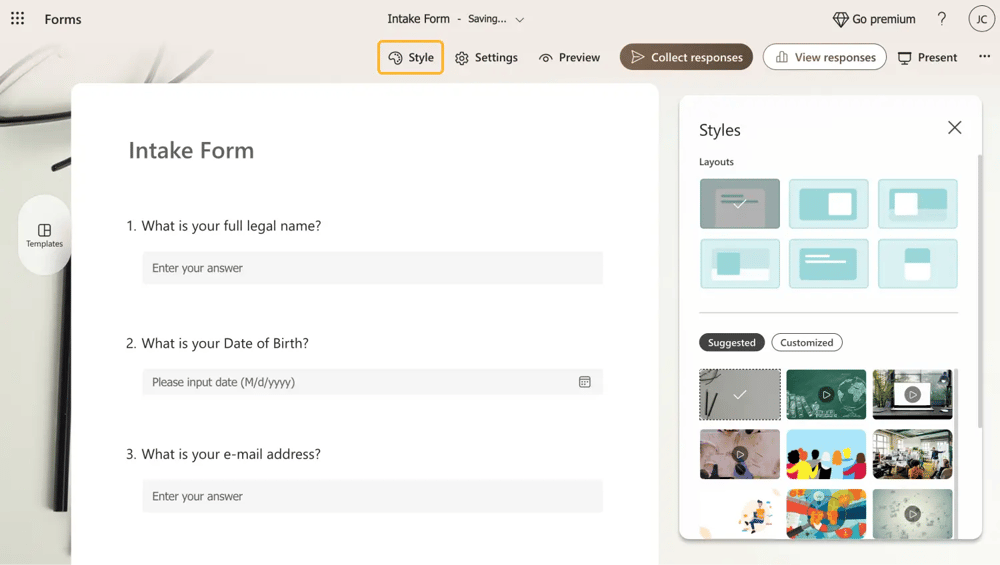
Task: Open the help question mark icon
Action: (x=941, y=19)
